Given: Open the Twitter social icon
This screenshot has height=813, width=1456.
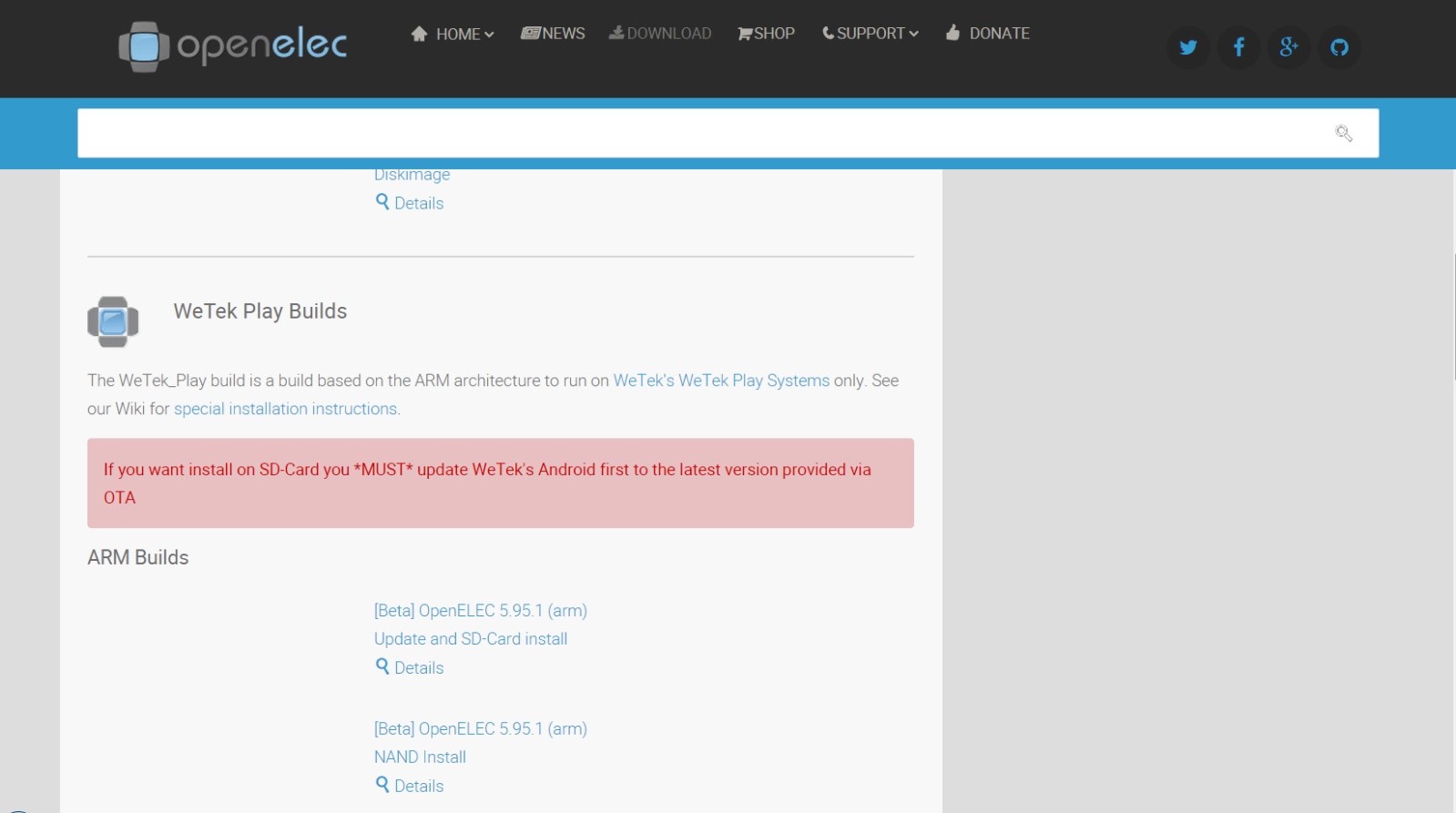Looking at the screenshot, I should pyautogui.click(x=1188, y=47).
